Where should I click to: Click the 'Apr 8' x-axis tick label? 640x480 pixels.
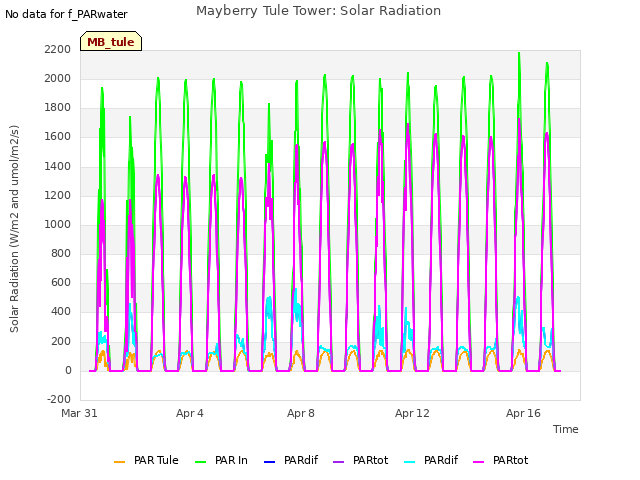[x=301, y=413]
